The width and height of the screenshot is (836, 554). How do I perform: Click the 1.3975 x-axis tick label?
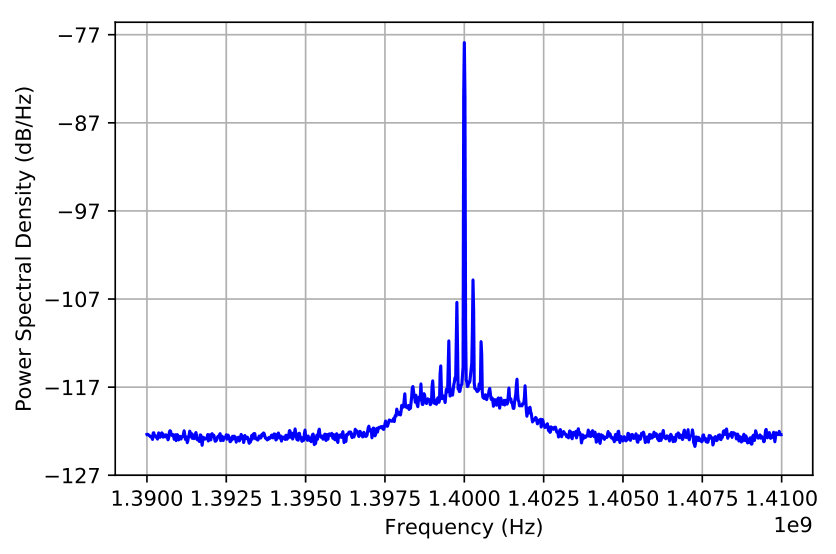point(385,499)
